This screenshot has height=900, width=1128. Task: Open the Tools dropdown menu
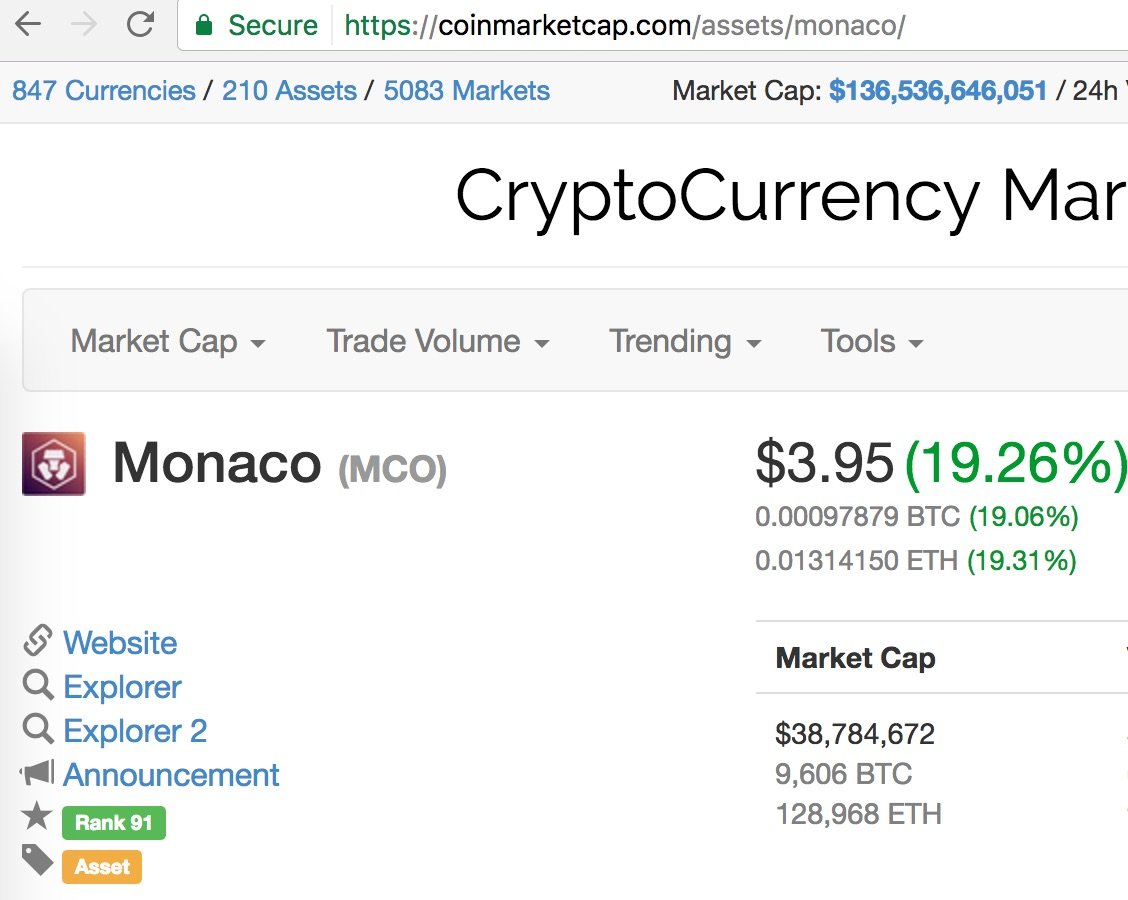(872, 341)
